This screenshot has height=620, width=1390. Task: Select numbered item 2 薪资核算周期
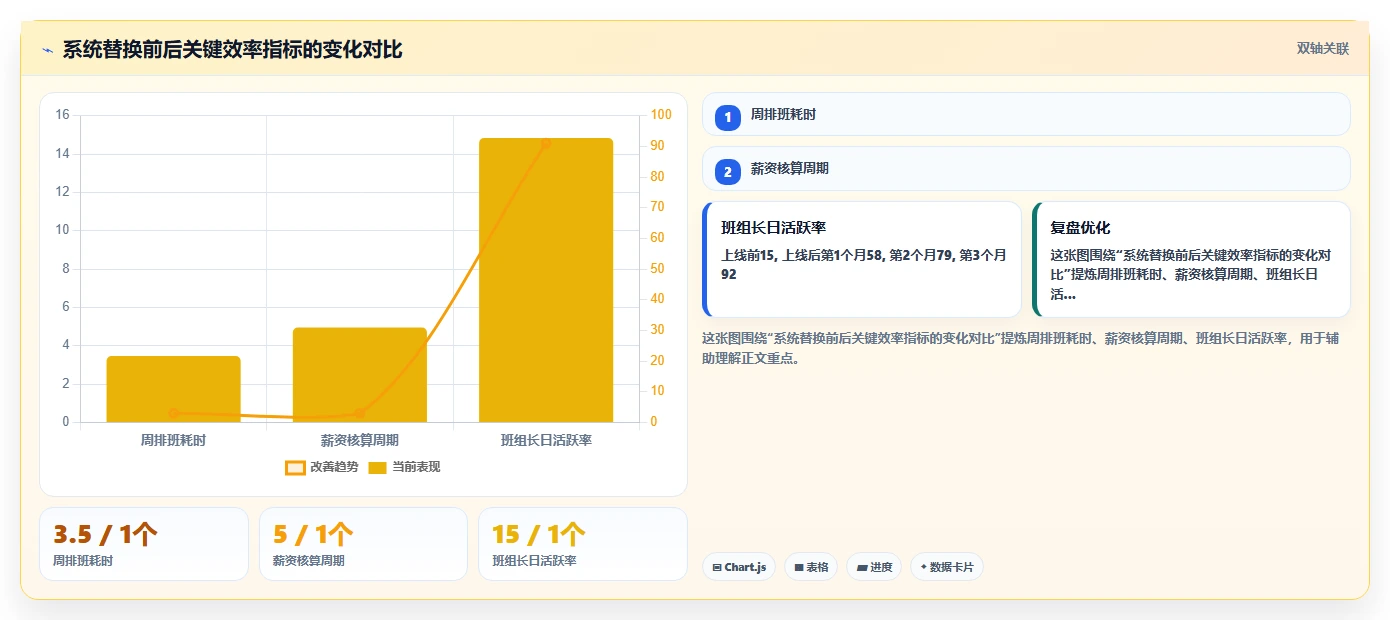[1026, 168]
